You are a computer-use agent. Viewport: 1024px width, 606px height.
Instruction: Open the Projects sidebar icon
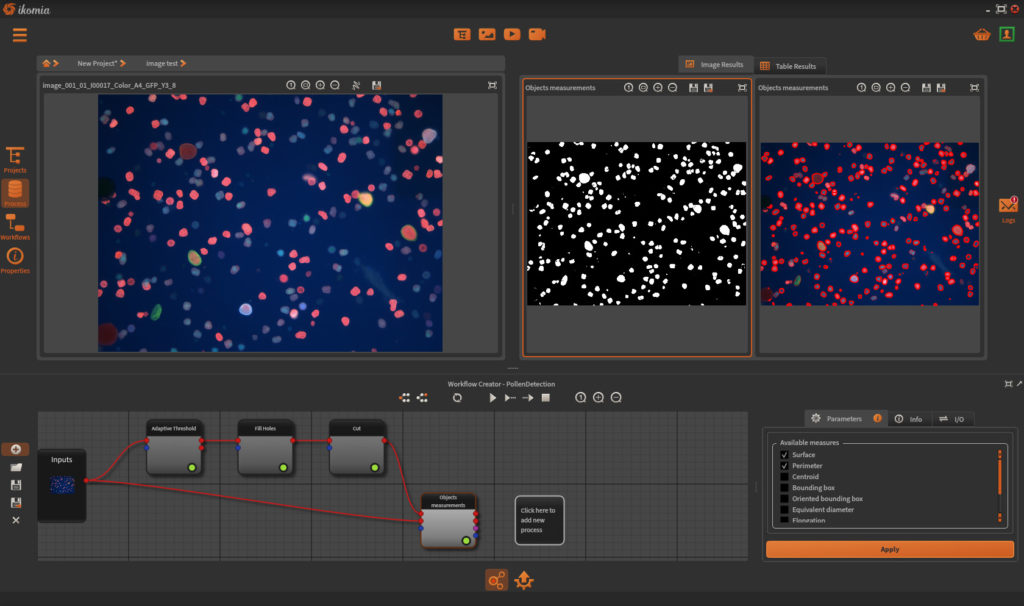click(x=15, y=157)
